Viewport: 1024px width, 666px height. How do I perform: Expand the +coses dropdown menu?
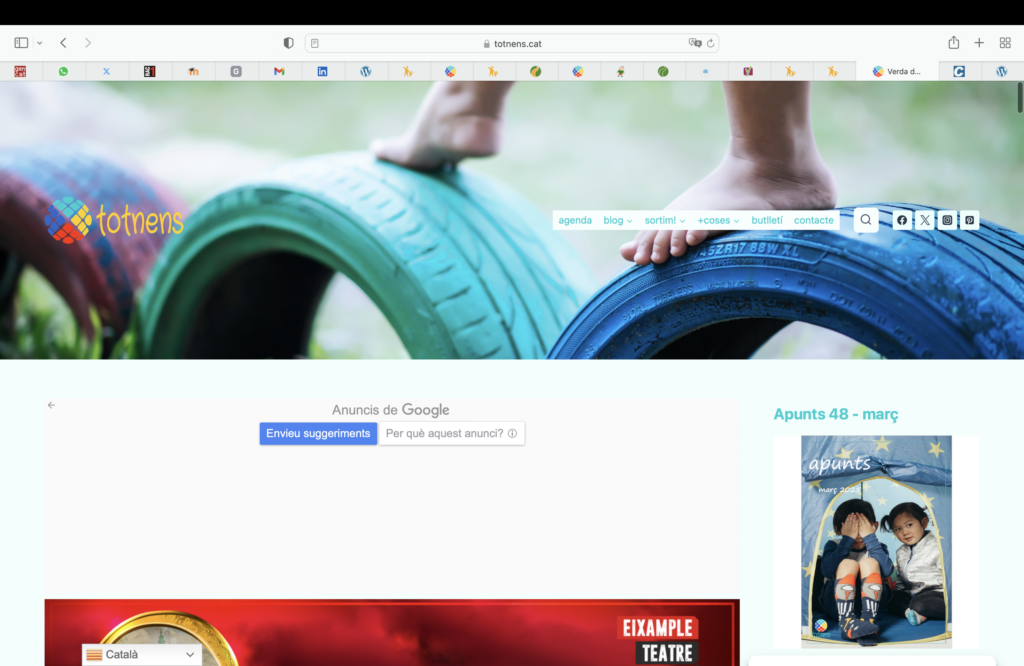tap(718, 220)
